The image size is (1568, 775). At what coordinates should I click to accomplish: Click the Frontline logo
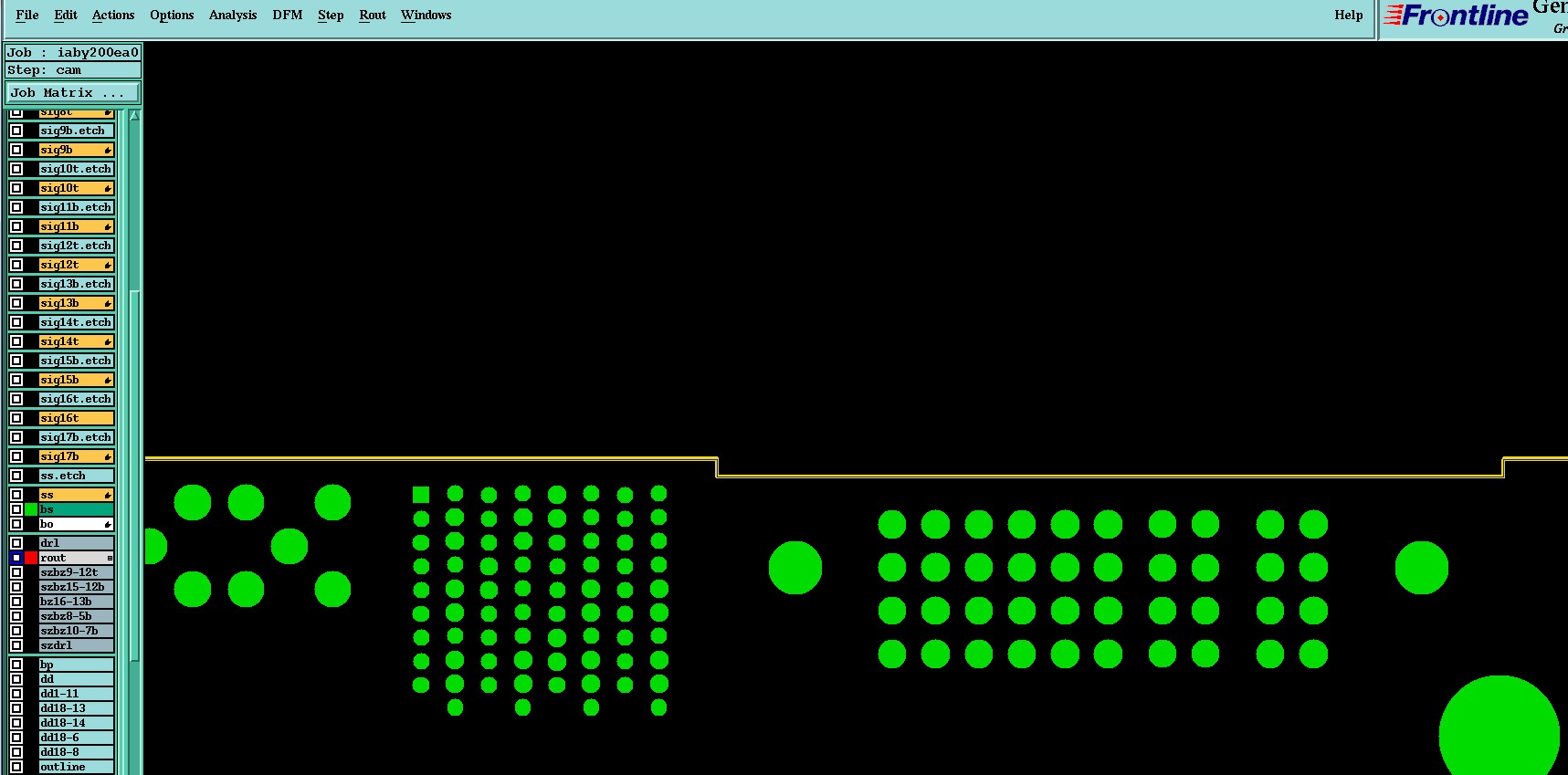click(x=1457, y=16)
